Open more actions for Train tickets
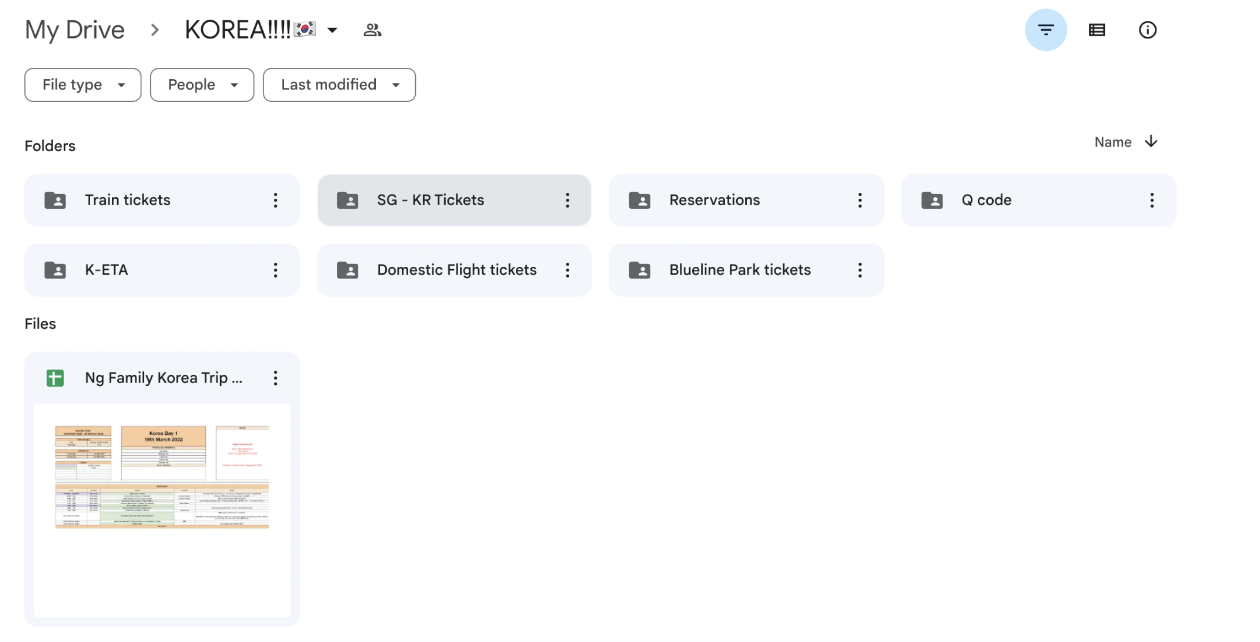This screenshot has width=1260, height=642. coord(275,200)
